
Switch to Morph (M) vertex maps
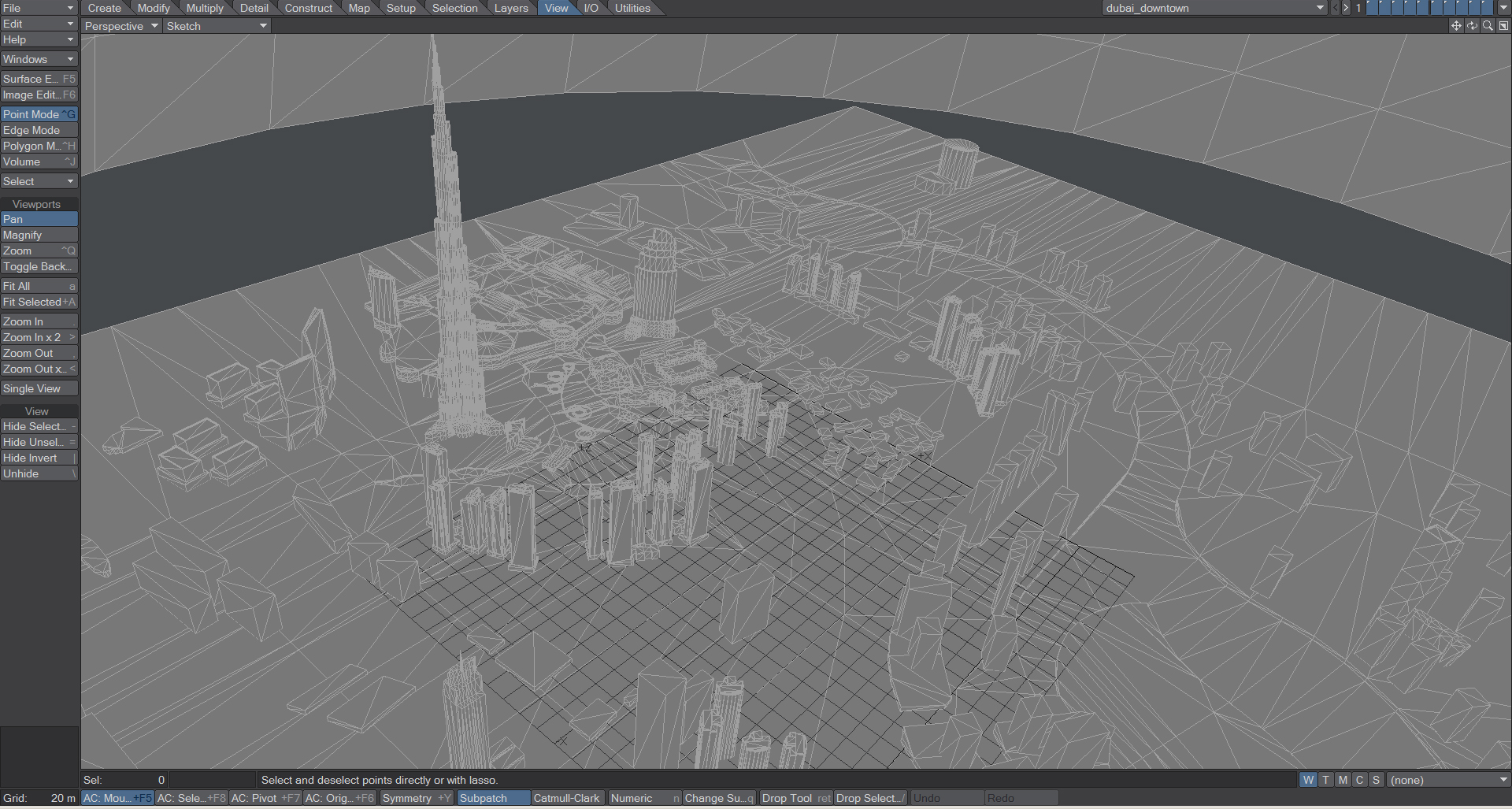[1343, 780]
